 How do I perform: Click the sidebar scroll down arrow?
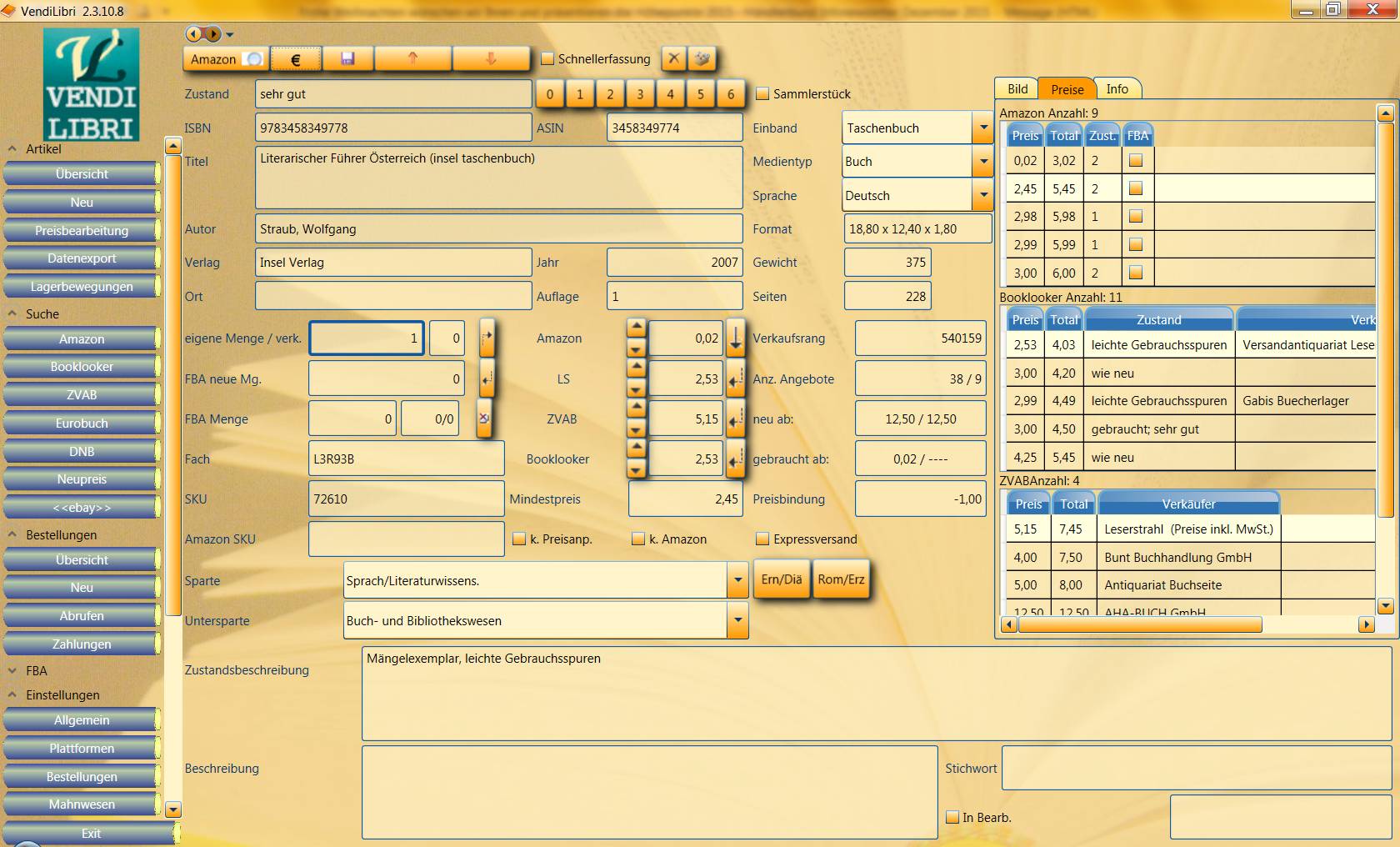pyautogui.click(x=173, y=809)
